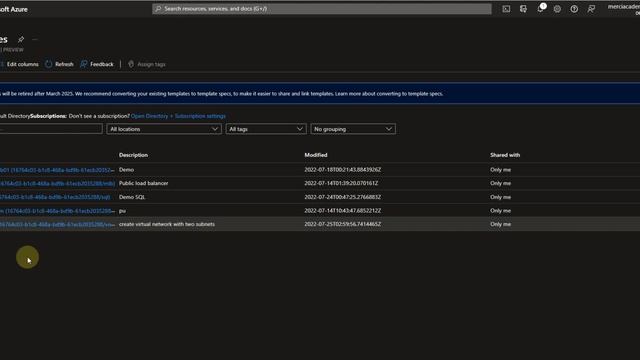This screenshot has width=640, height=360.
Task: Click the Assign tags tag icon
Action: 131,64
